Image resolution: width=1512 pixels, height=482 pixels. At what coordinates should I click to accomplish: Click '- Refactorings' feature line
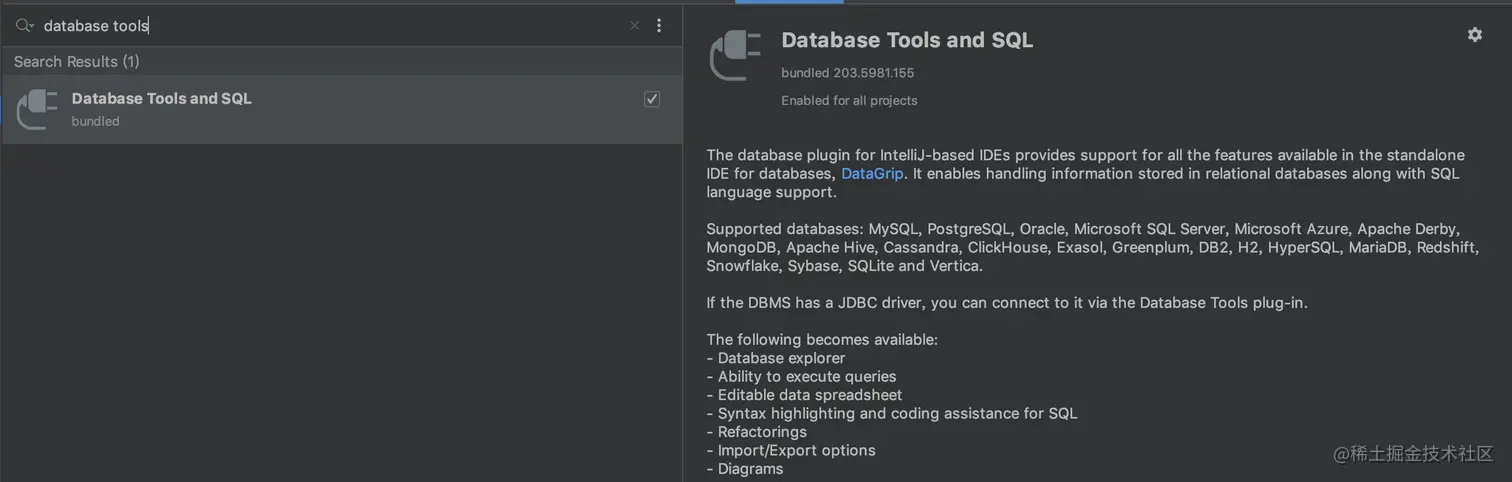click(x=757, y=432)
